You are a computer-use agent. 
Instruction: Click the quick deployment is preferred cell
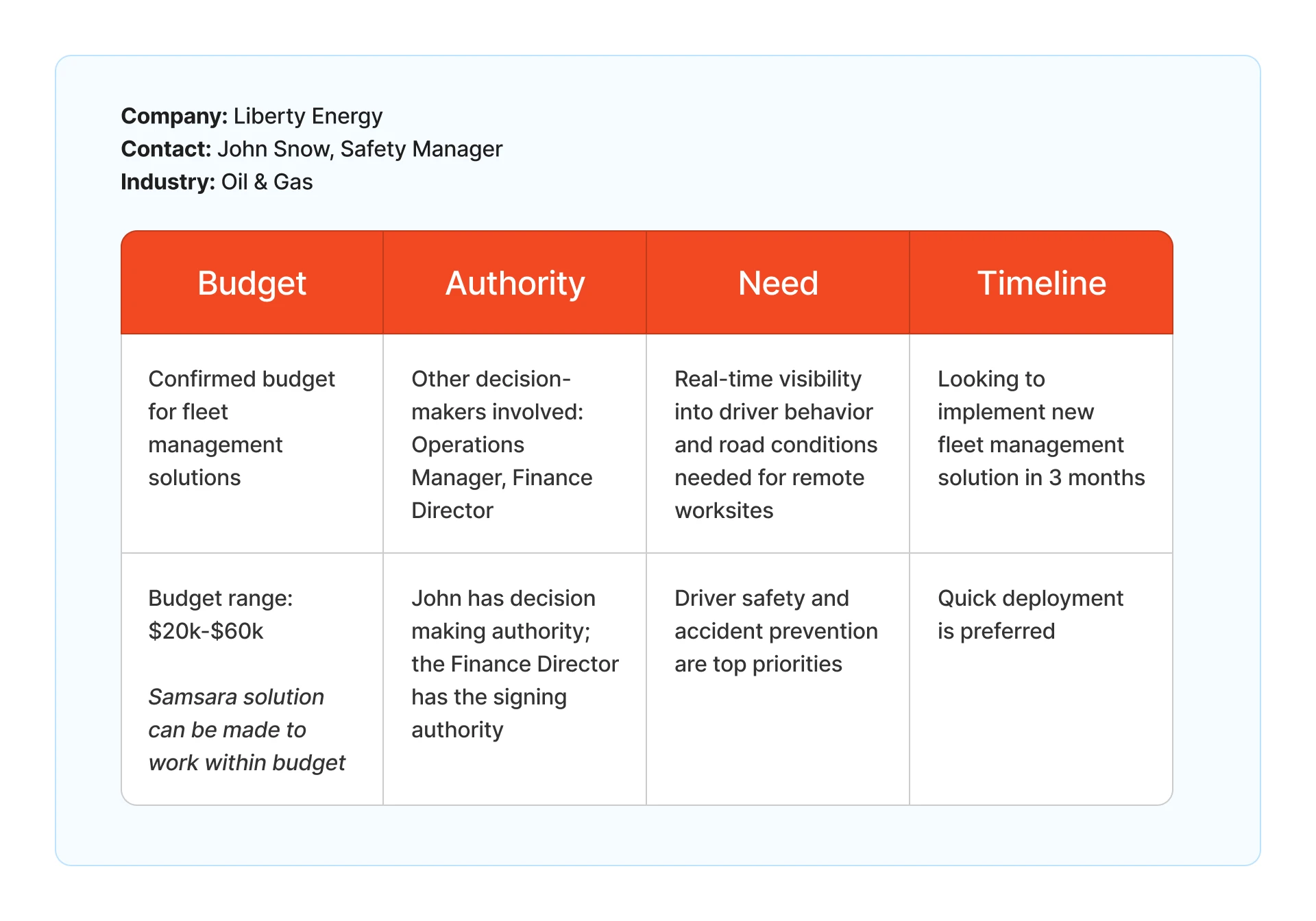tap(1029, 615)
